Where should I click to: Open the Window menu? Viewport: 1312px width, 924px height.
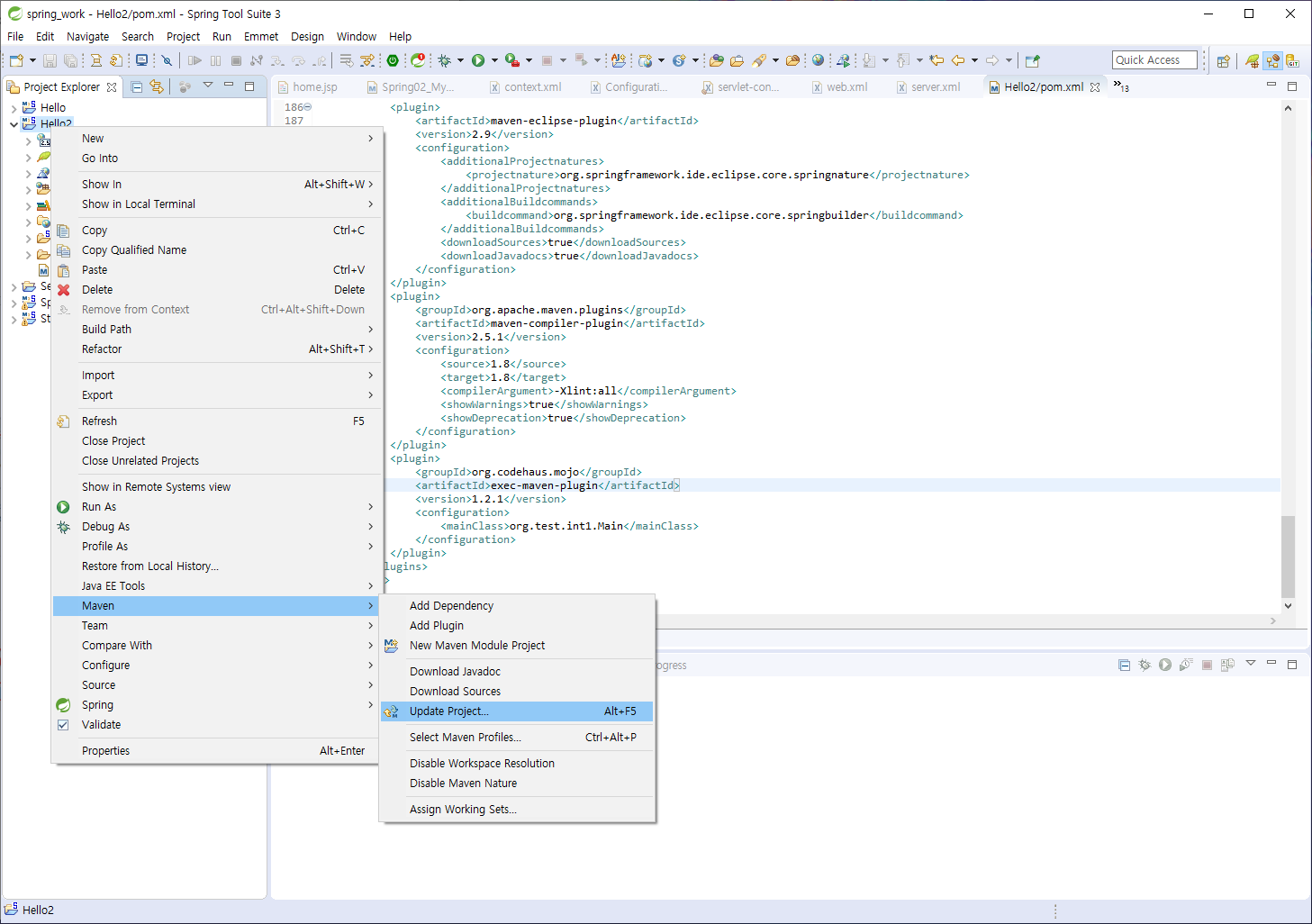[357, 37]
